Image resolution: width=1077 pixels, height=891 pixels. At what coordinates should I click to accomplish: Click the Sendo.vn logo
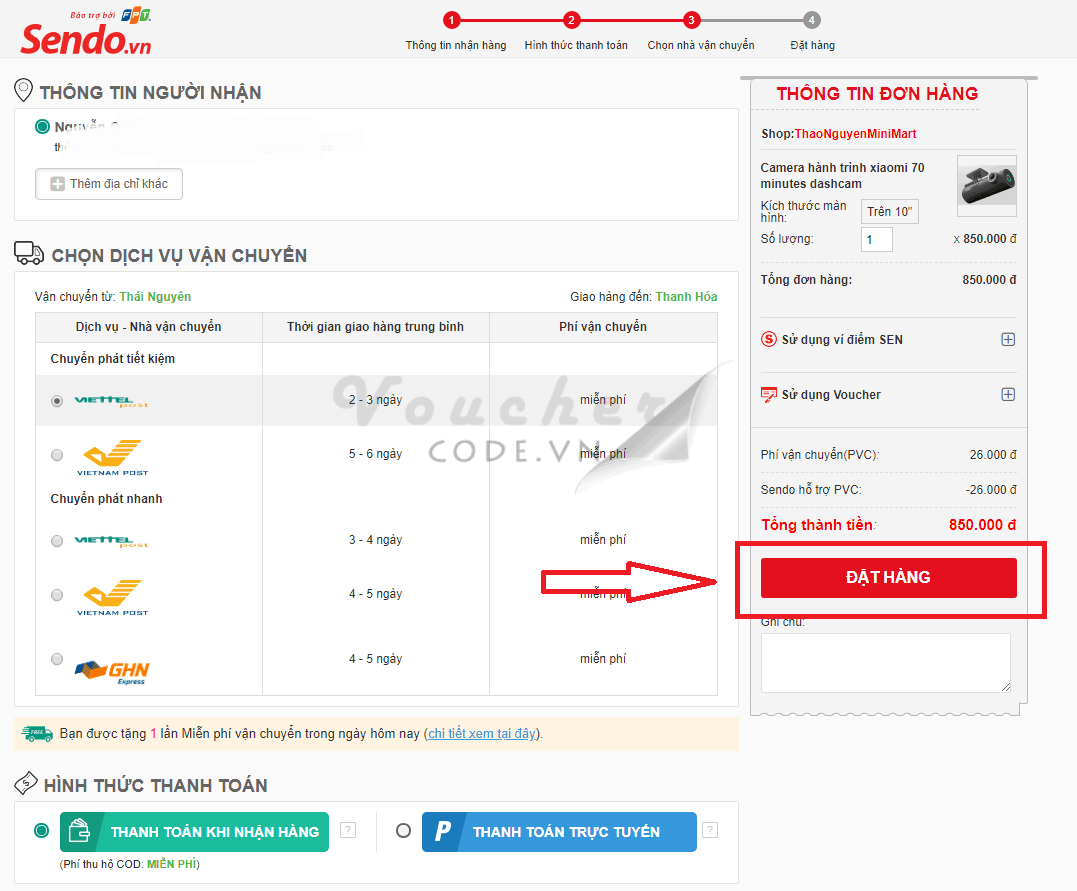tap(86, 35)
